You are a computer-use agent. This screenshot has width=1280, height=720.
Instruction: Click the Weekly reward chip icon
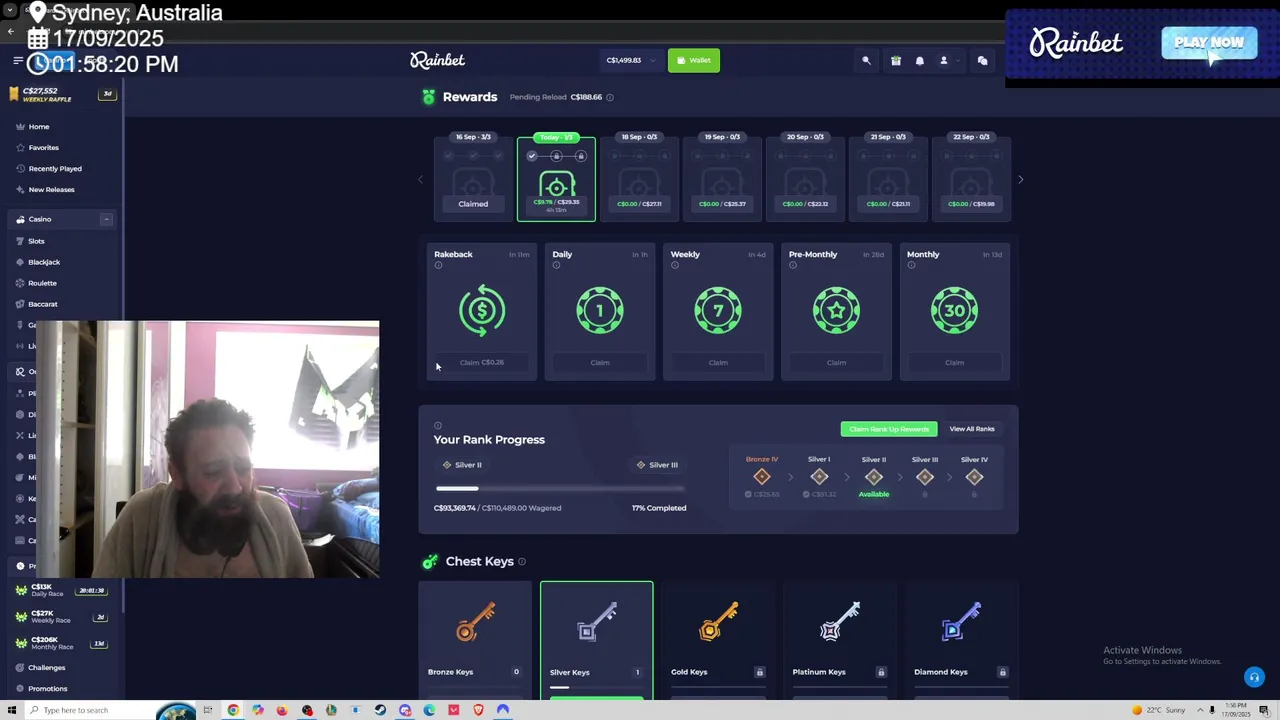point(718,310)
